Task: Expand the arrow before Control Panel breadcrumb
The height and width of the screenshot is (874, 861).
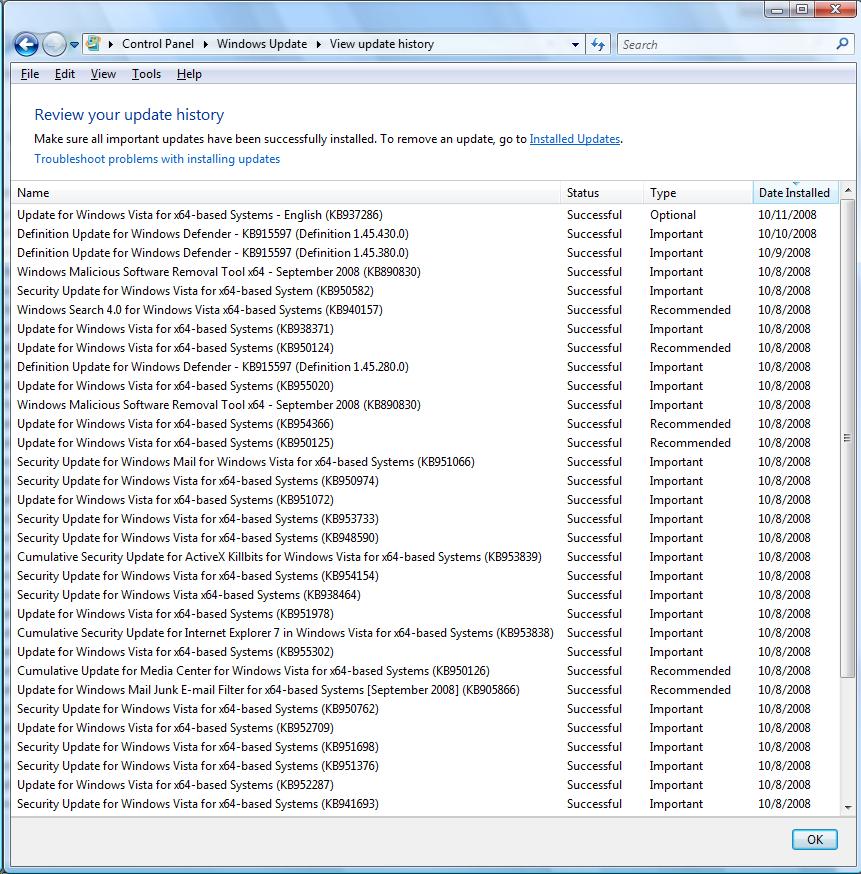Action: (x=110, y=45)
